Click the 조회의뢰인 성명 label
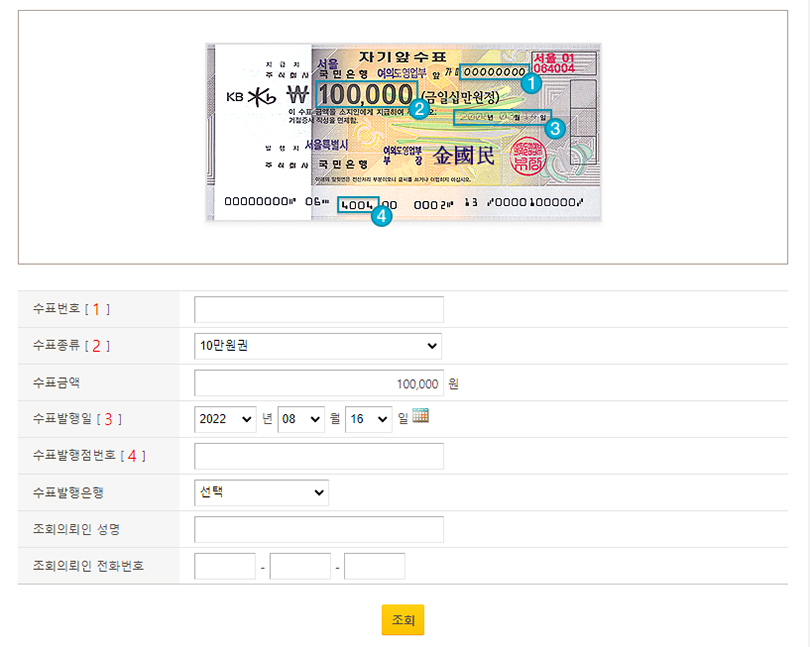The width and height of the screenshot is (810, 647). click(x=76, y=530)
